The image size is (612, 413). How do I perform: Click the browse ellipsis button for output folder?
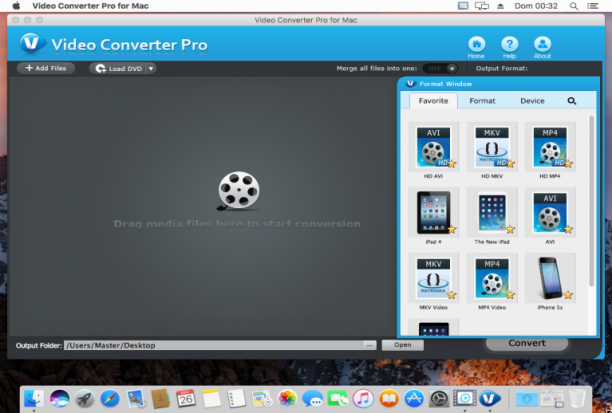tap(370, 345)
